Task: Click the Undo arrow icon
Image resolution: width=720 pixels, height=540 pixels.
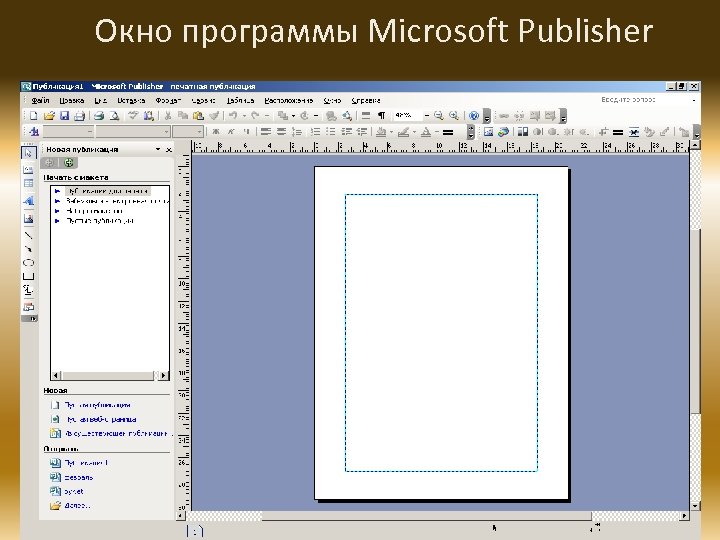Action: pyautogui.click(x=233, y=116)
